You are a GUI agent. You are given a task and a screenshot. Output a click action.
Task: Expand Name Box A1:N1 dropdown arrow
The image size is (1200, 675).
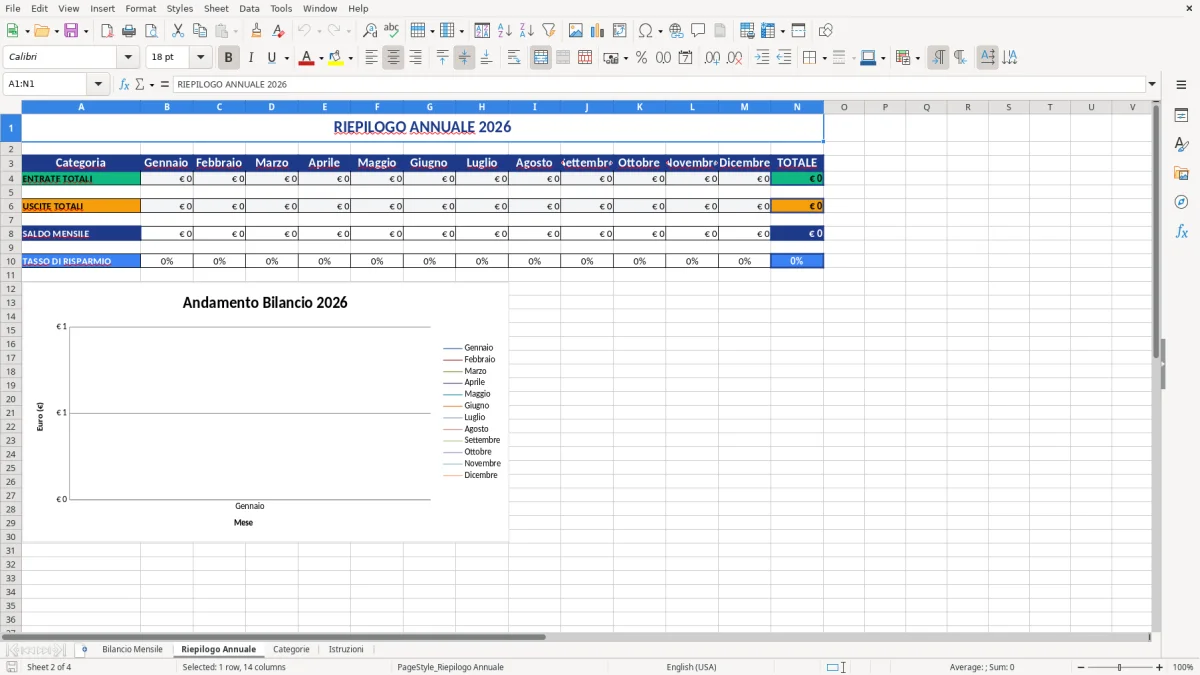[x=98, y=84]
